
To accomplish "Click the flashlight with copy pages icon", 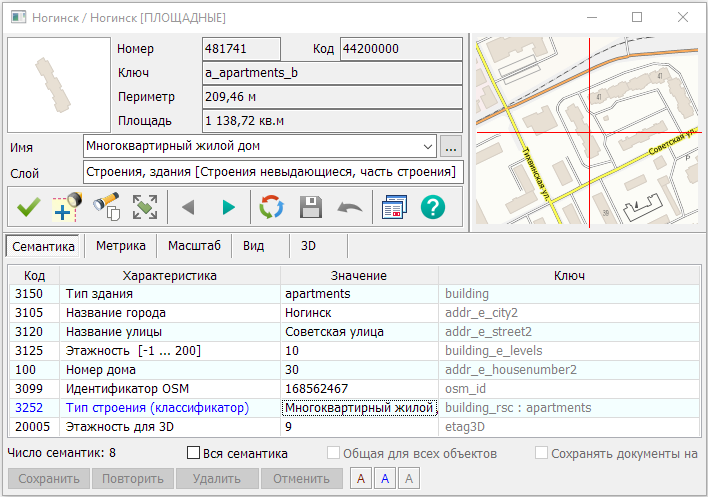I will (106, 207).
